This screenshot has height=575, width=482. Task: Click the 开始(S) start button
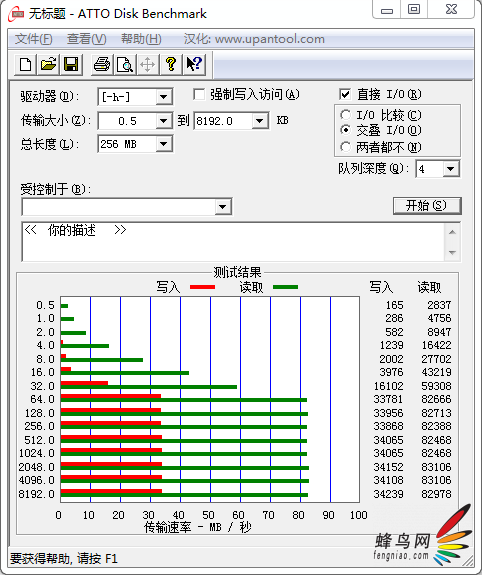point(427,205)
